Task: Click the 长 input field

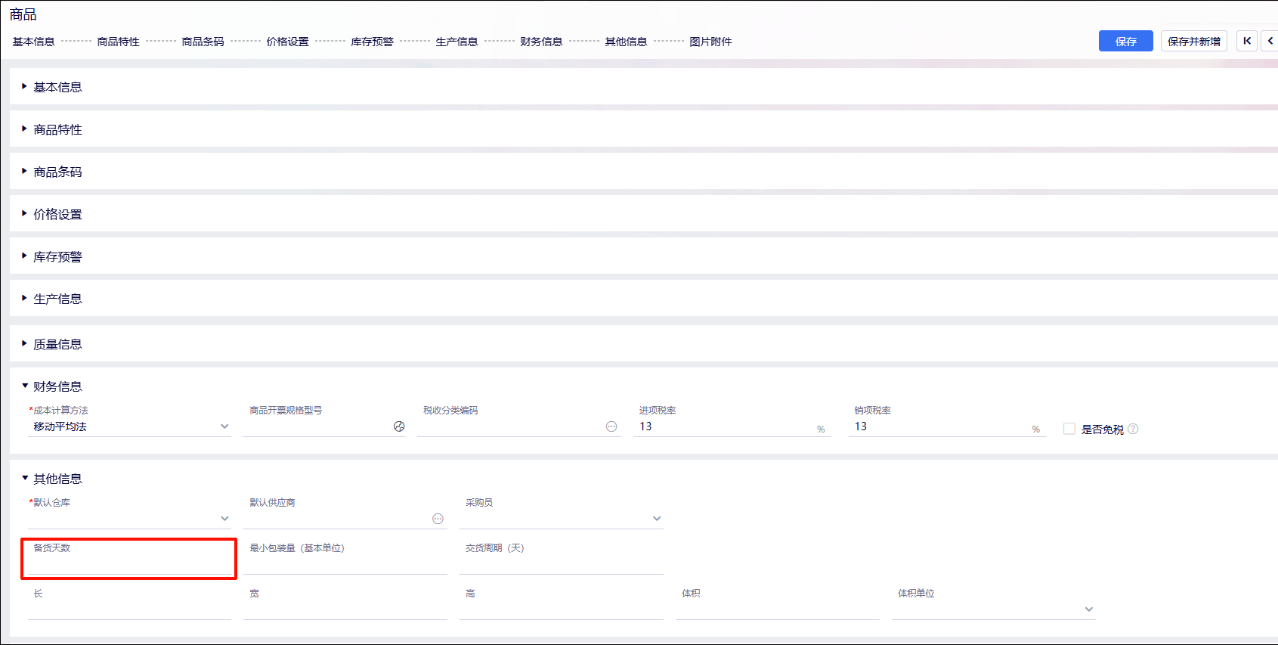Action: coord(130,610)
